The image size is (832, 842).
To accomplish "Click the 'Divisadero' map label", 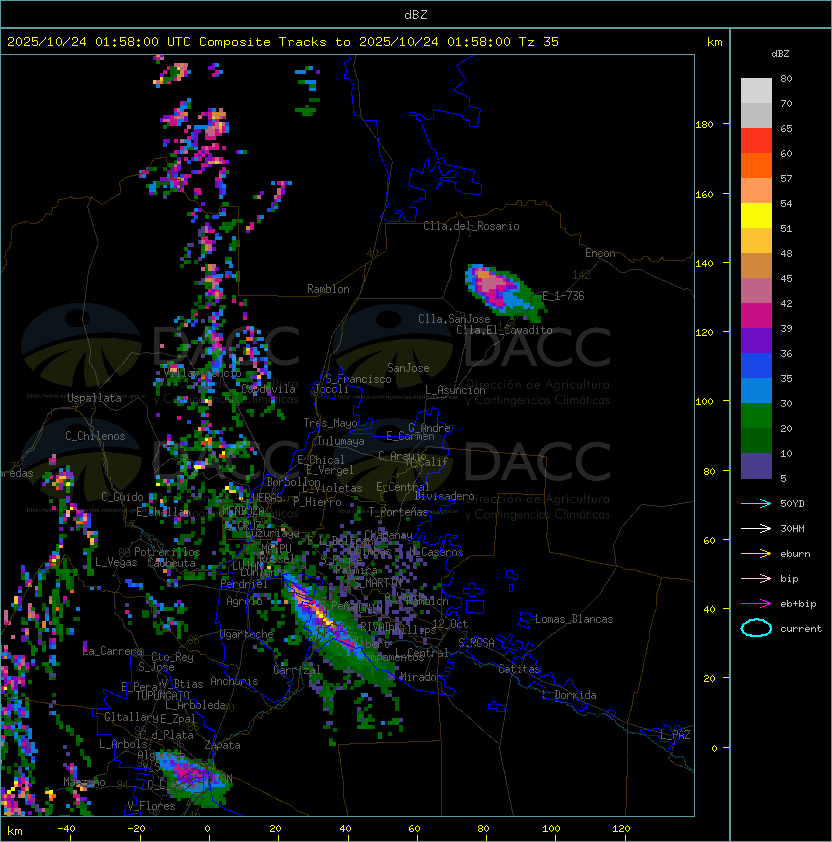I will (444, 496).
